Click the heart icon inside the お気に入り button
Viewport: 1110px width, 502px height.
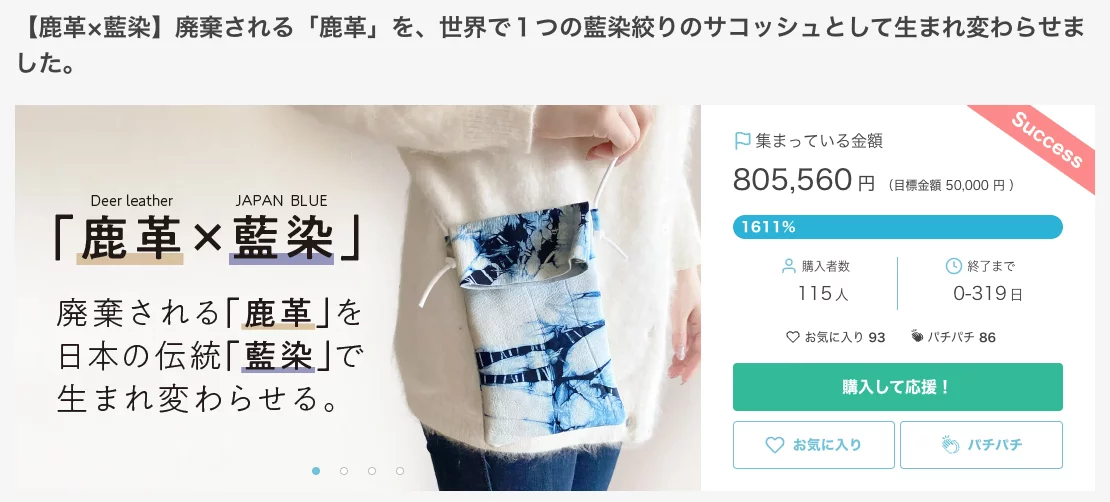coord(775,445)
